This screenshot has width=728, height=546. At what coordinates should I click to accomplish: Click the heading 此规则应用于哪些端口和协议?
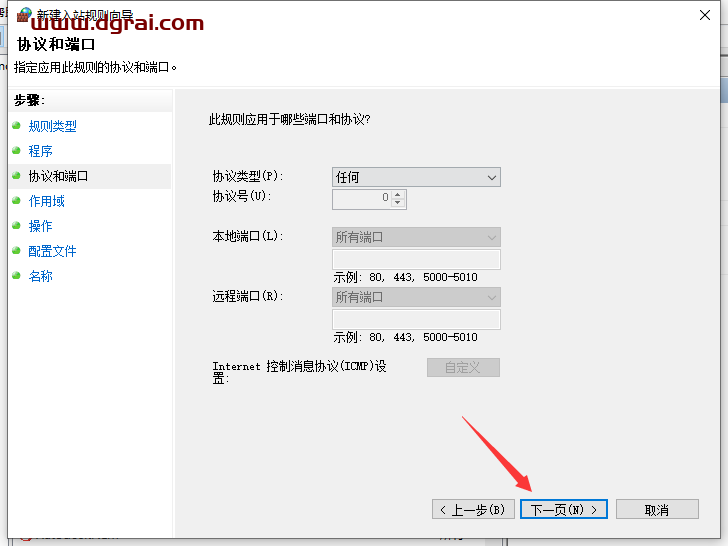(x=289, y=120)
